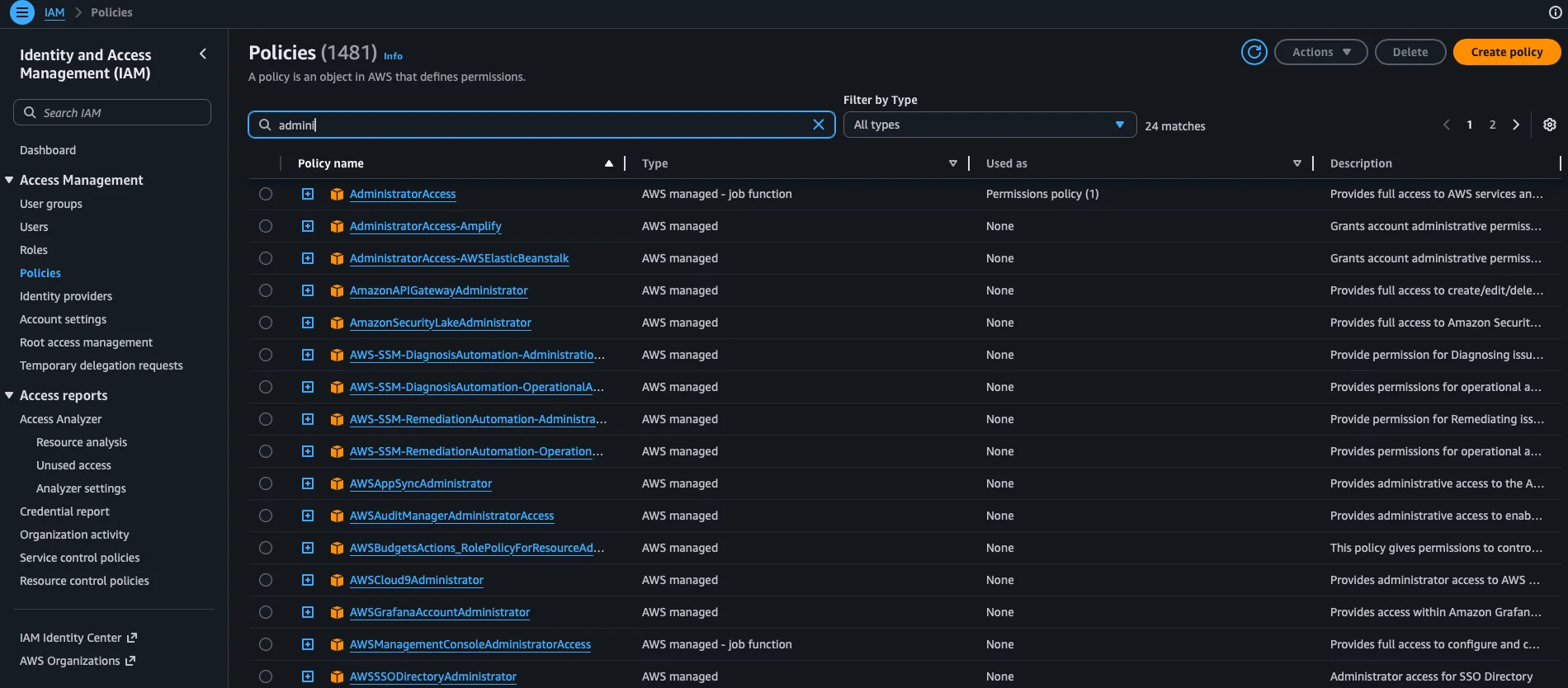
Task: Open the Info link beside Policies heading
Action: [x=393, y=56]
